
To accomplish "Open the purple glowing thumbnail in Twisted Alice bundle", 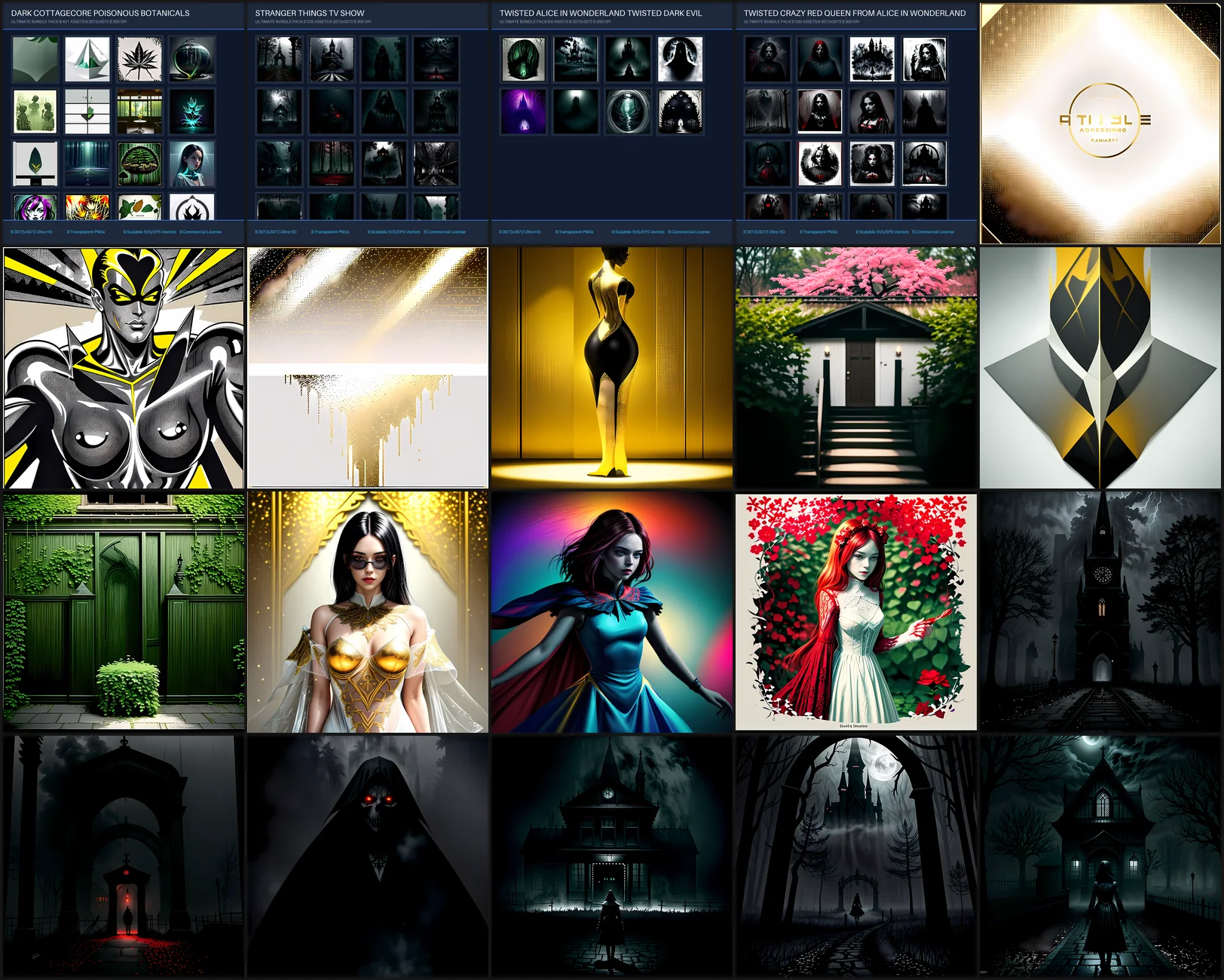I will [524, 112].
